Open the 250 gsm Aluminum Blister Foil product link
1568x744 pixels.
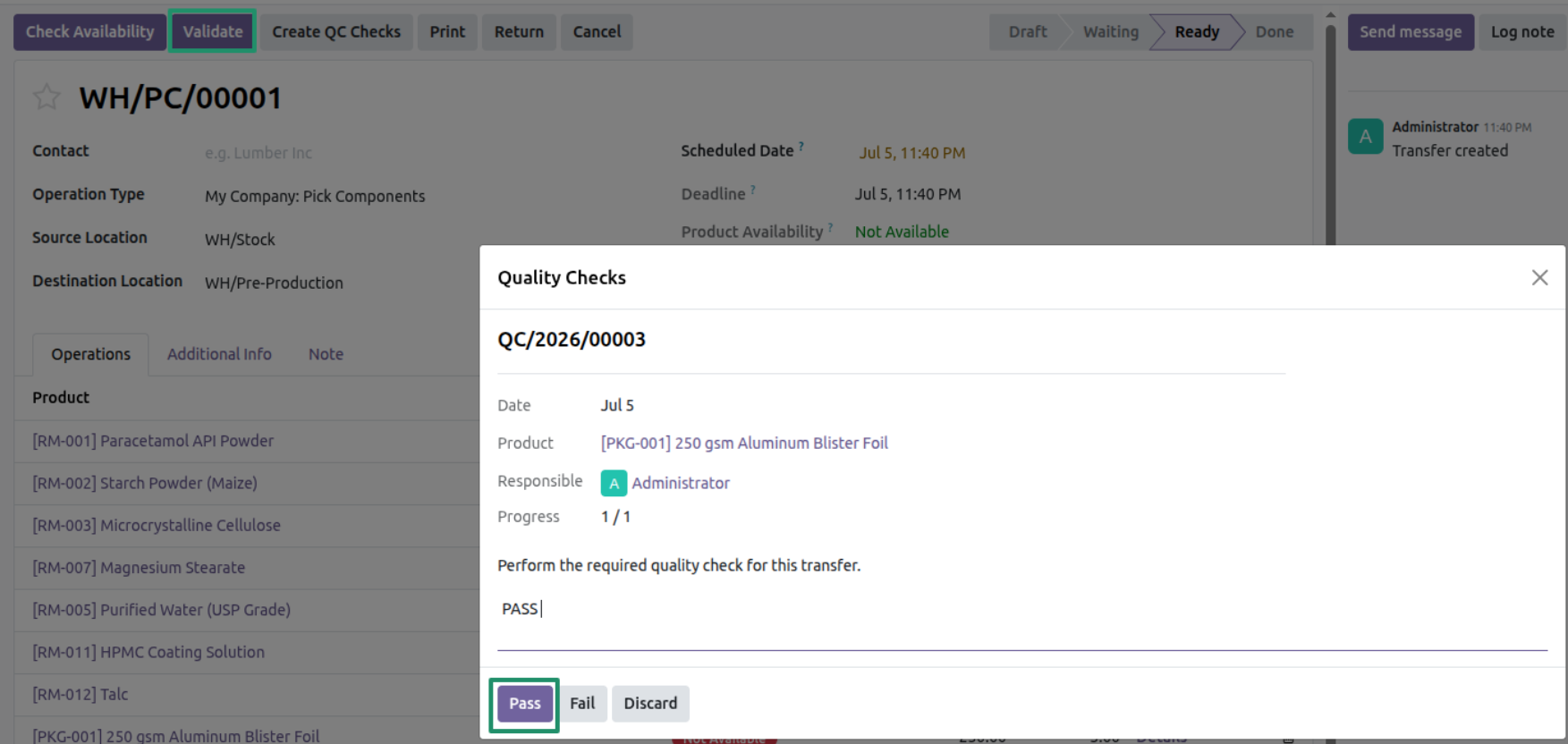[x=744, y=444]
